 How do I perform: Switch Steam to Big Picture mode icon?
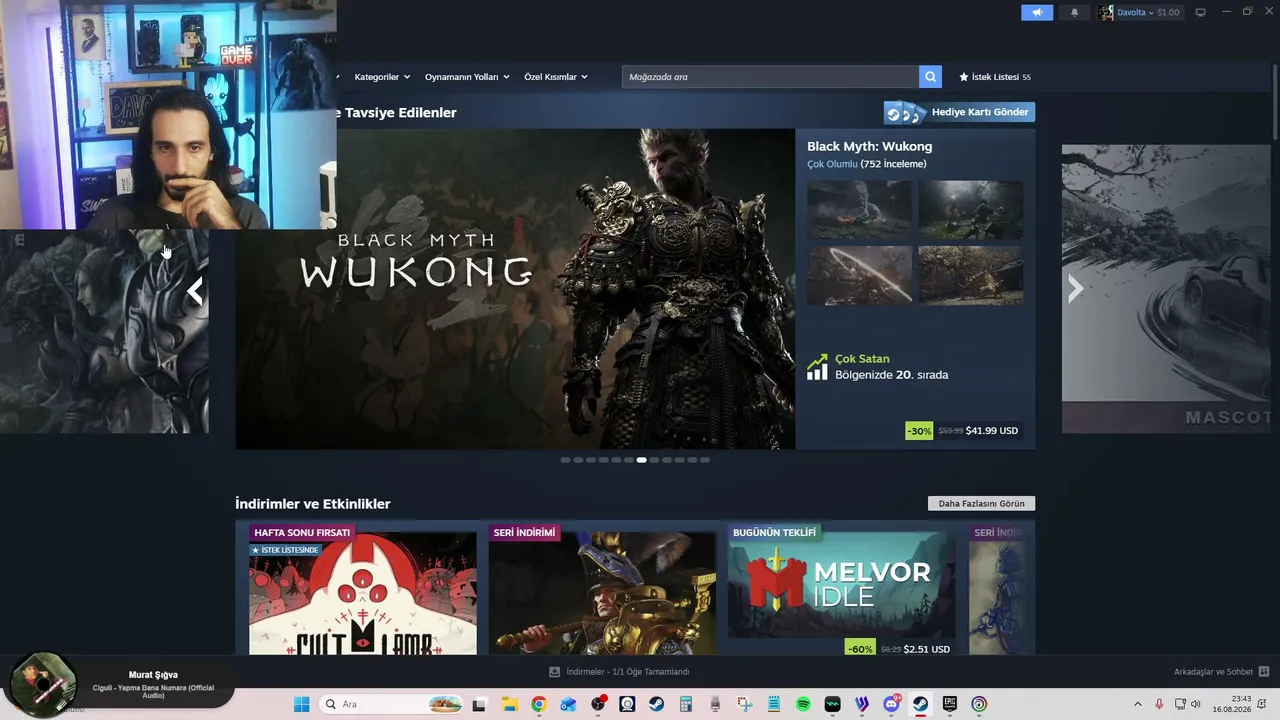[x=1200, y=12]
